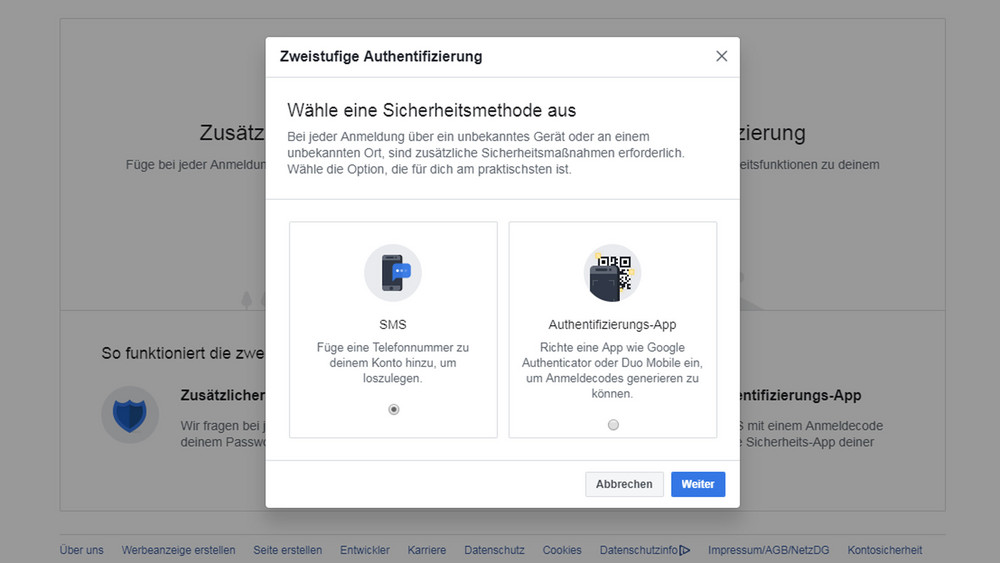
Task: Go to Kontosicherheit in footer
Action: point(884,550)
